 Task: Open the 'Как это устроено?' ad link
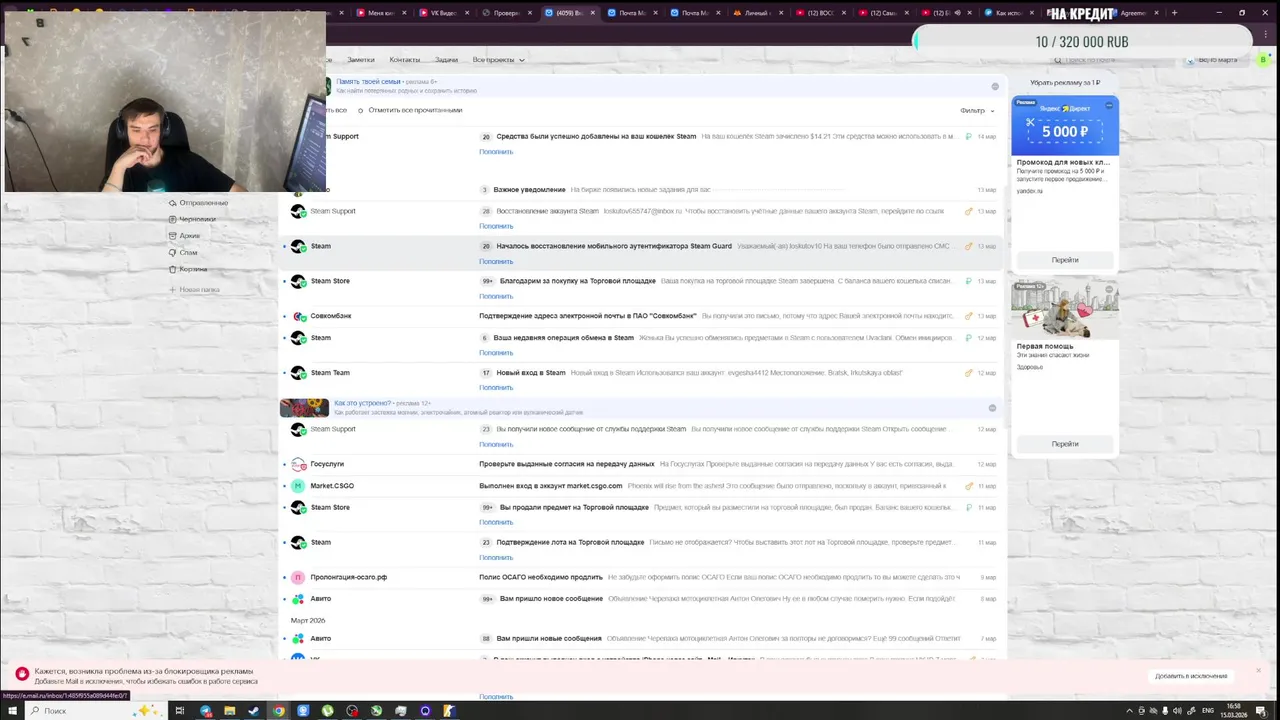point(363,403)
